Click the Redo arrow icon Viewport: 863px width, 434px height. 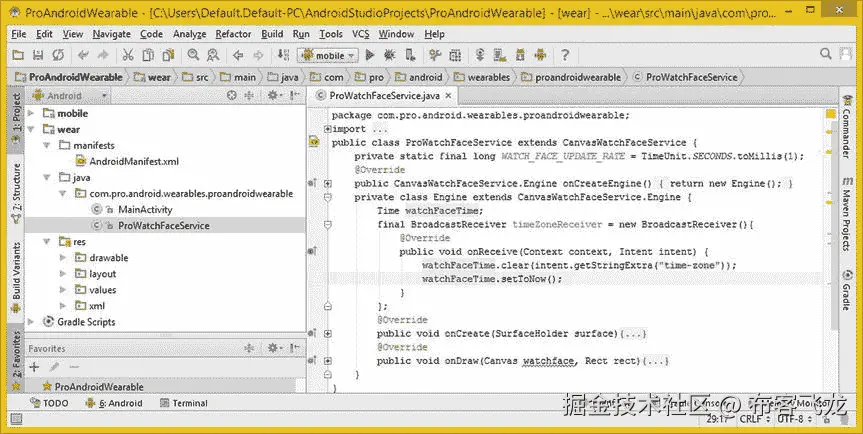point(103,55)
